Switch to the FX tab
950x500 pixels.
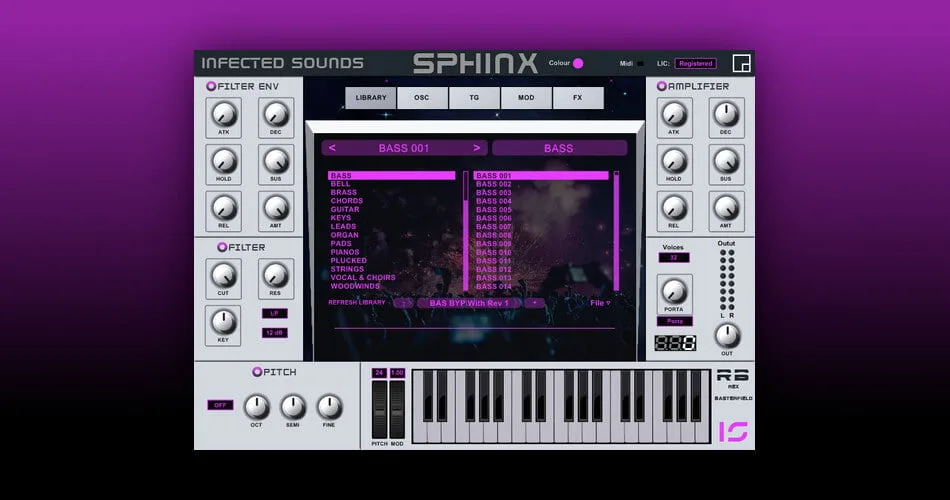tap(578, 98)
